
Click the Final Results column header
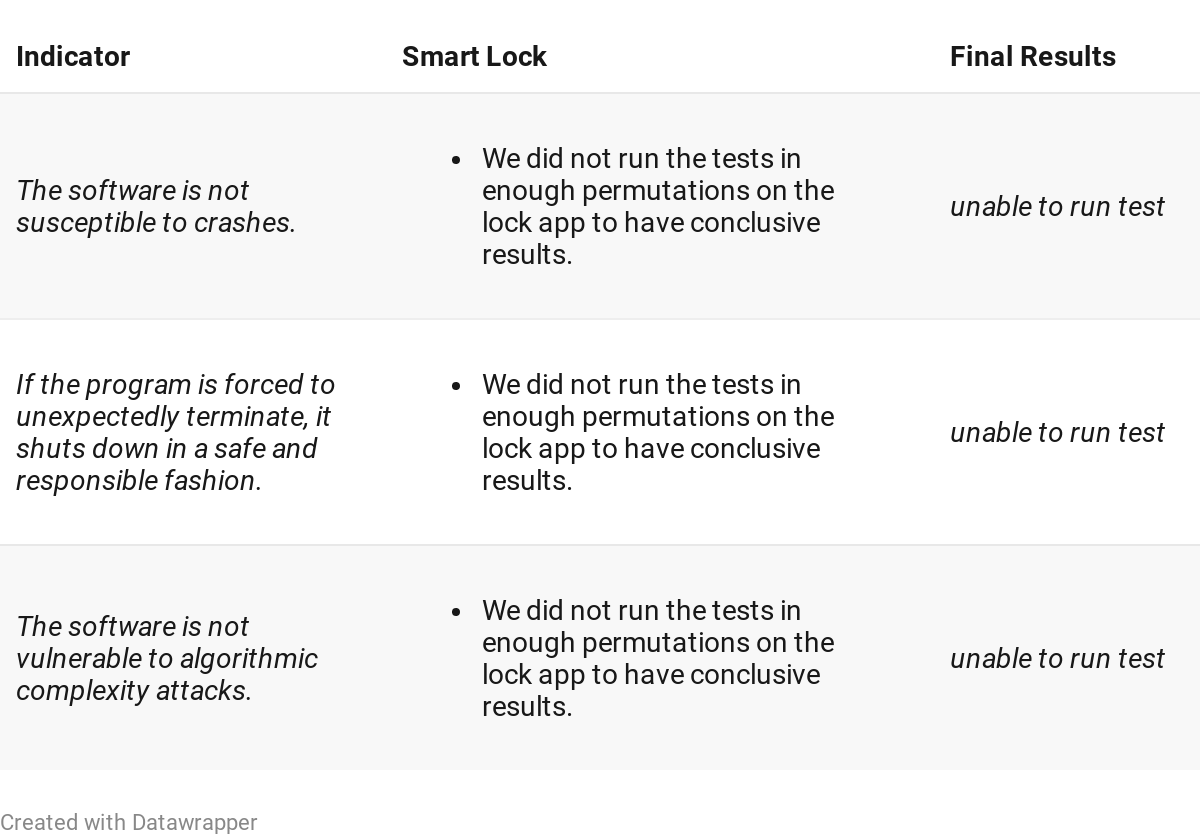(x=1033, y=57)
